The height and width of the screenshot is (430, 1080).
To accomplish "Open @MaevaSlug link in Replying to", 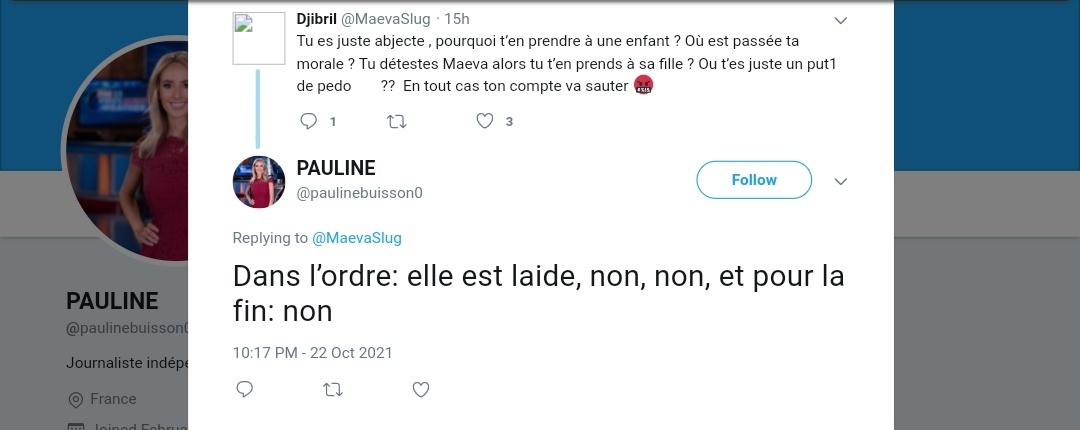I will pyautogui.click(x=357, y=238).
